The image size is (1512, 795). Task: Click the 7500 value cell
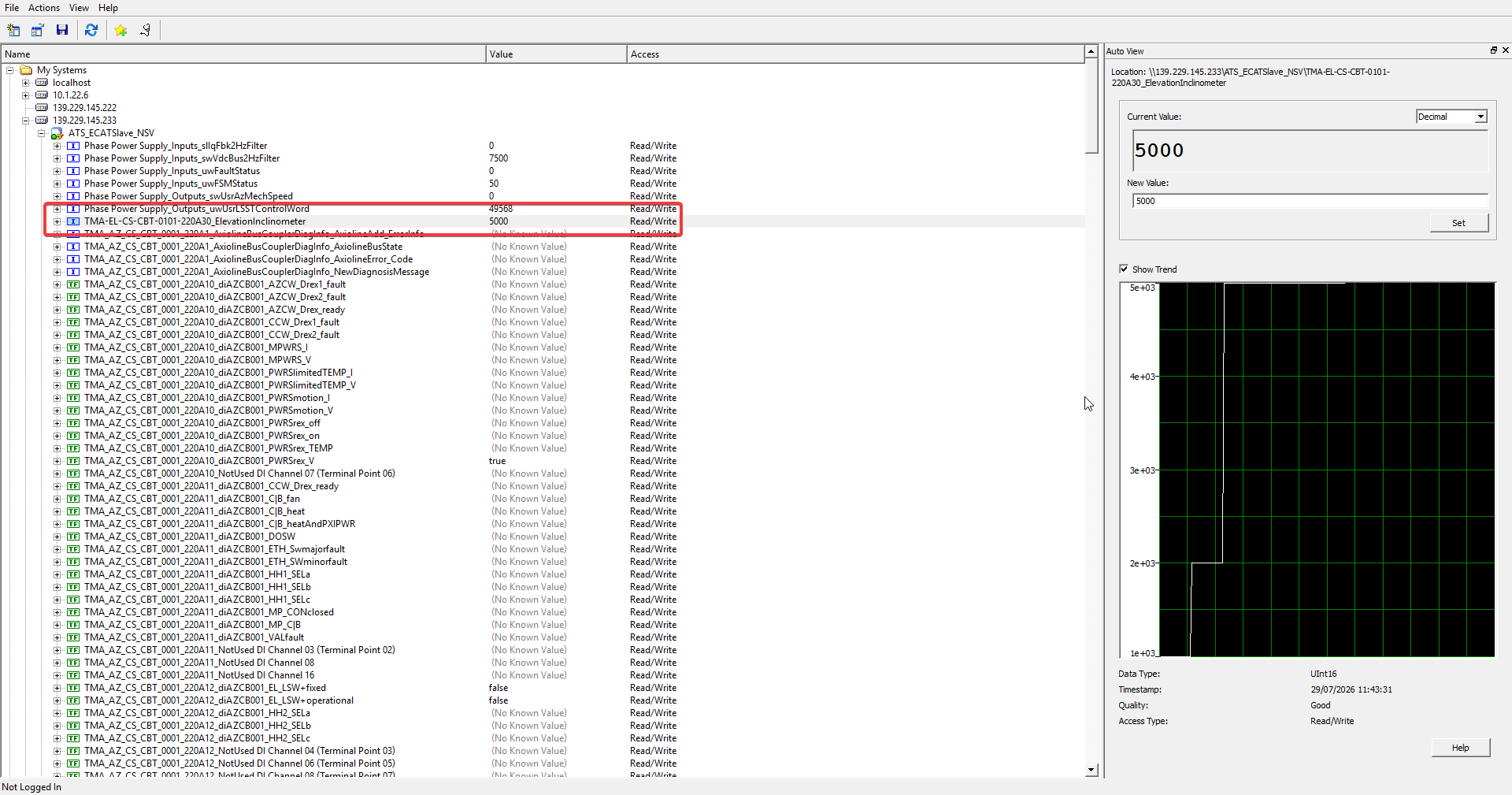498,158
